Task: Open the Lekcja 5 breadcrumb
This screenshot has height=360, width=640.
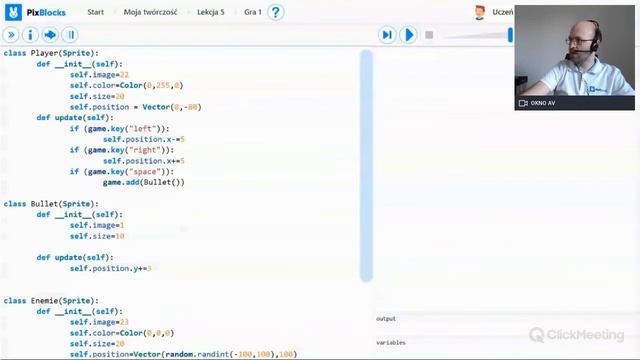Action: point(211,12)
